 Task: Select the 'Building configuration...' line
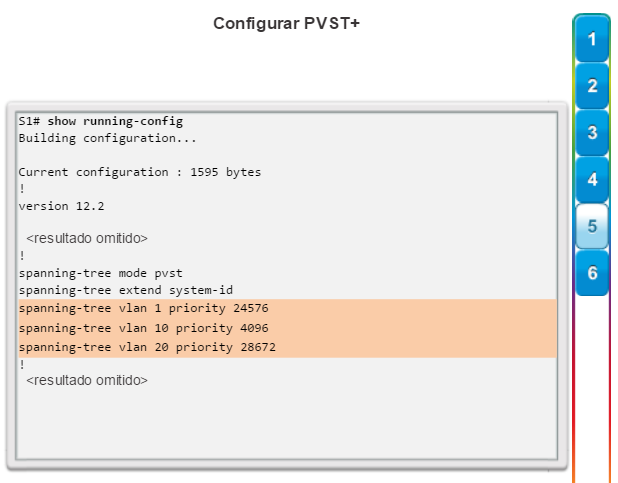(107, 138)
